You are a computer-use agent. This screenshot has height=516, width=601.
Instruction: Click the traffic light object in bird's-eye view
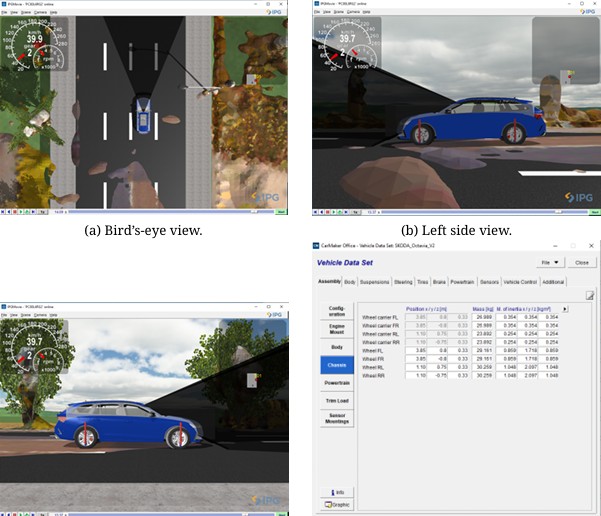click(x=252, y=79)
